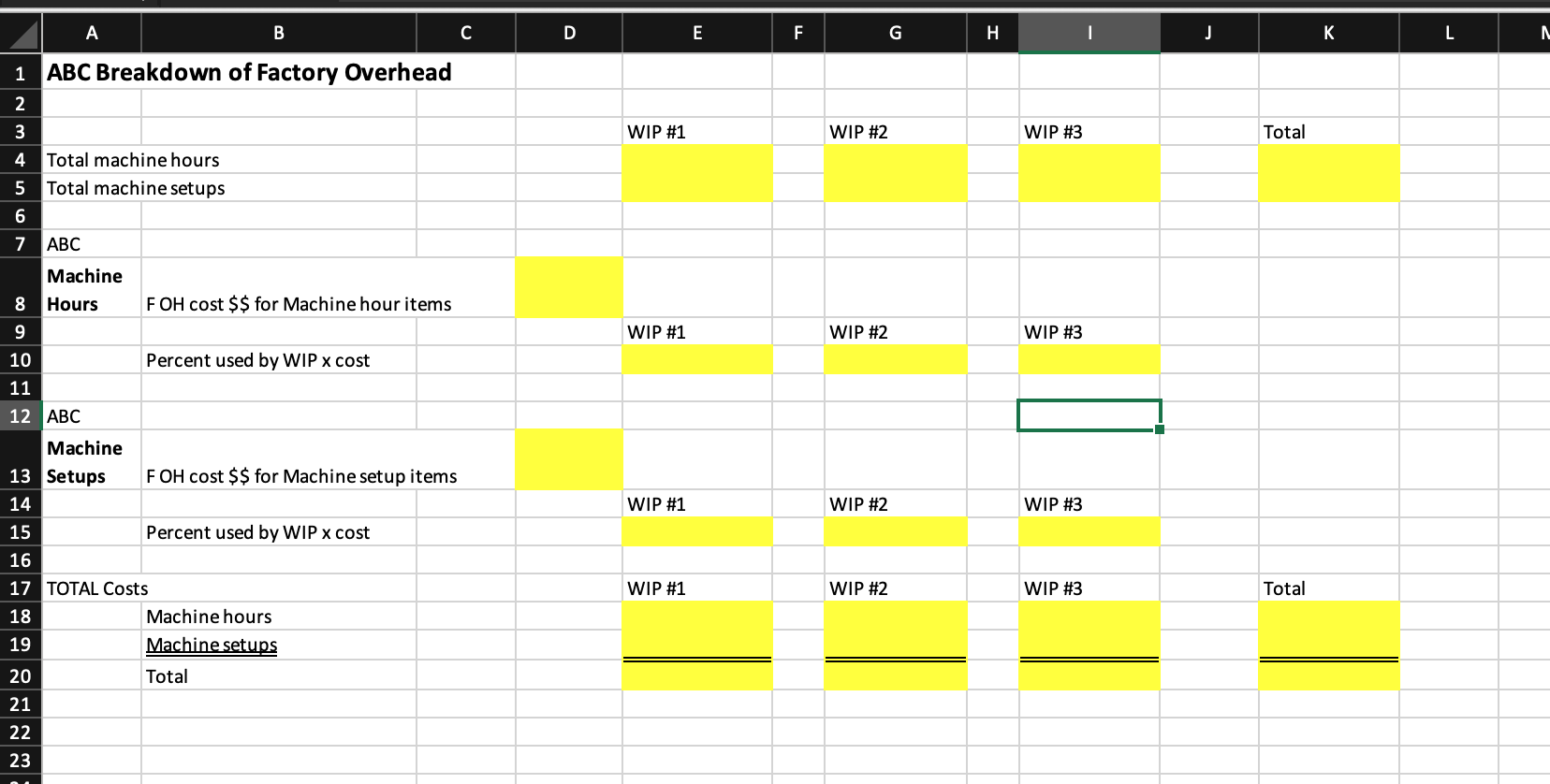Viewport: 1550px width, 784px height.
Task: Click the yellow WIP #1 cell in row 10
Action: [696, 359]
